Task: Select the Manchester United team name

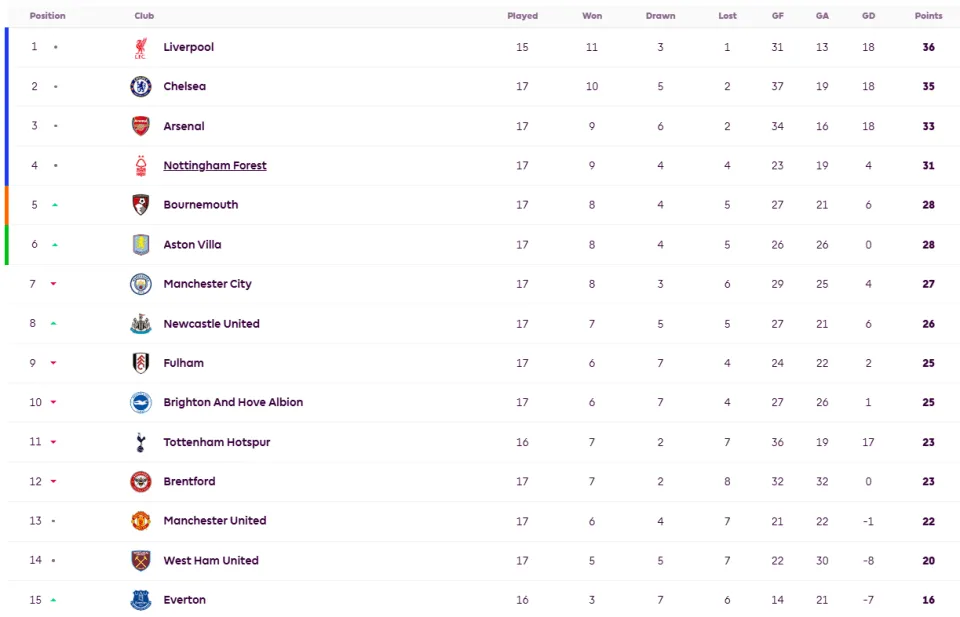Action: (215, 521)
